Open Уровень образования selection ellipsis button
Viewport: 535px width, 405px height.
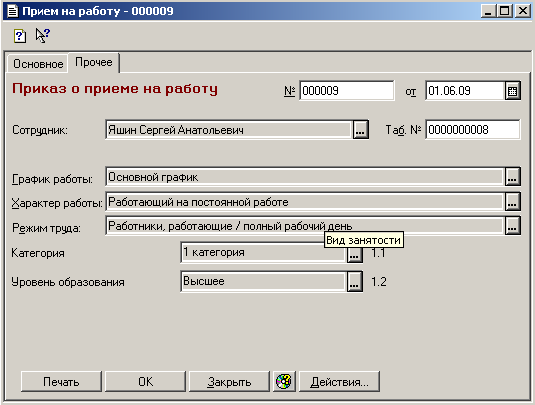tap(355, 282)
